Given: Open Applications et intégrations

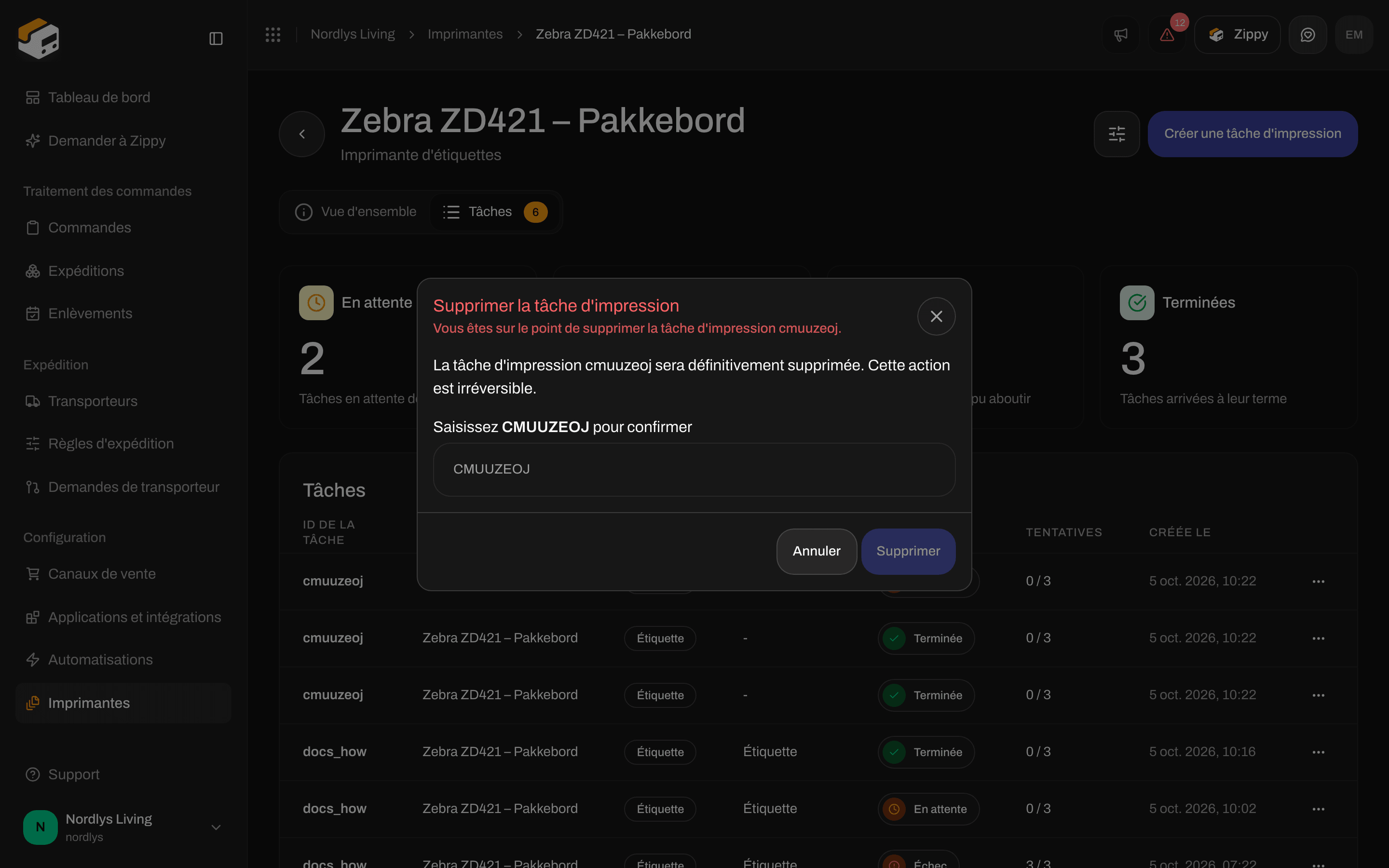Looking at the screenshot, I should 123,617.
